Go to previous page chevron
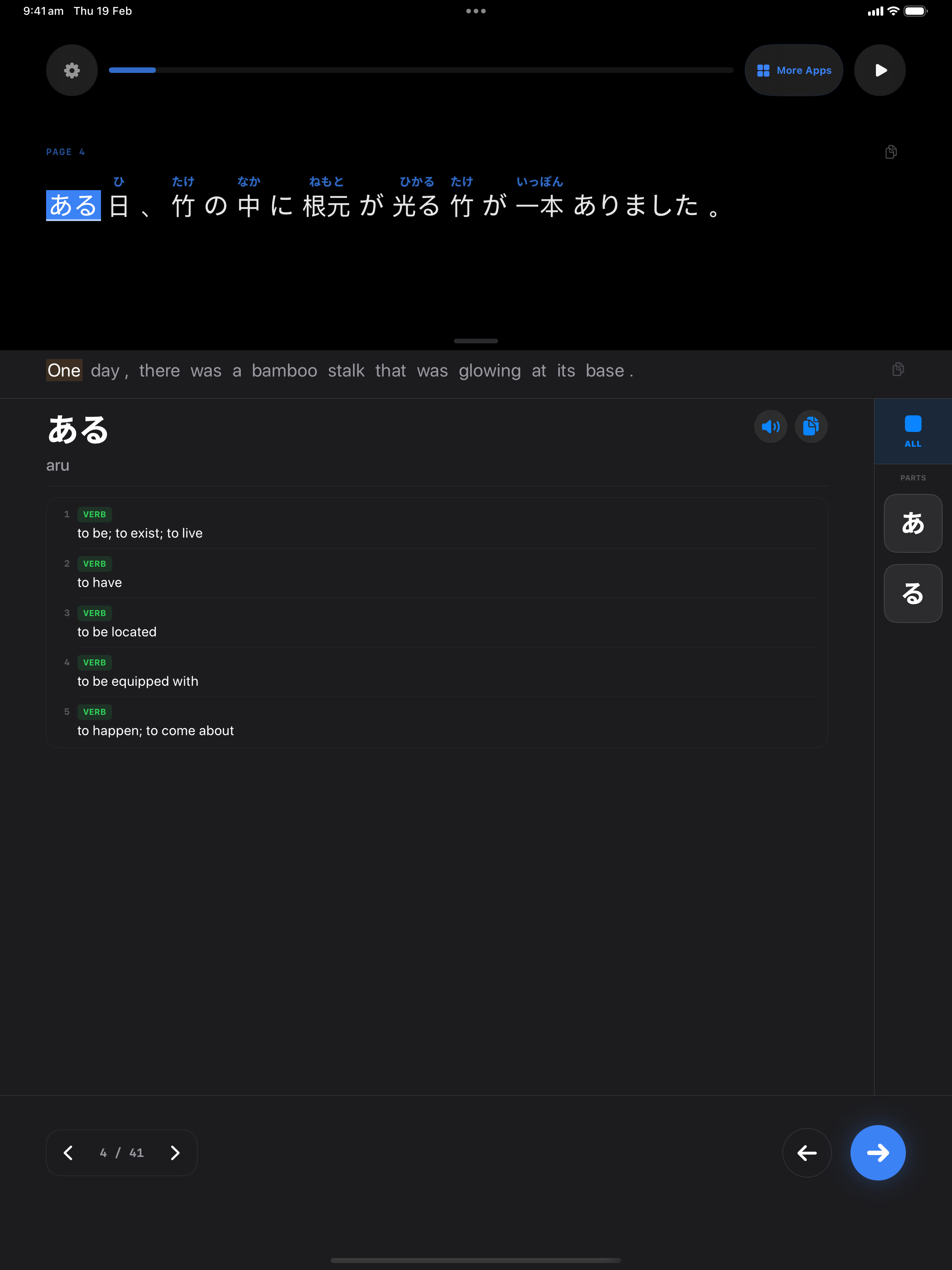Viewport: 952px width, 1270px height. click(x=68, y=1152)
